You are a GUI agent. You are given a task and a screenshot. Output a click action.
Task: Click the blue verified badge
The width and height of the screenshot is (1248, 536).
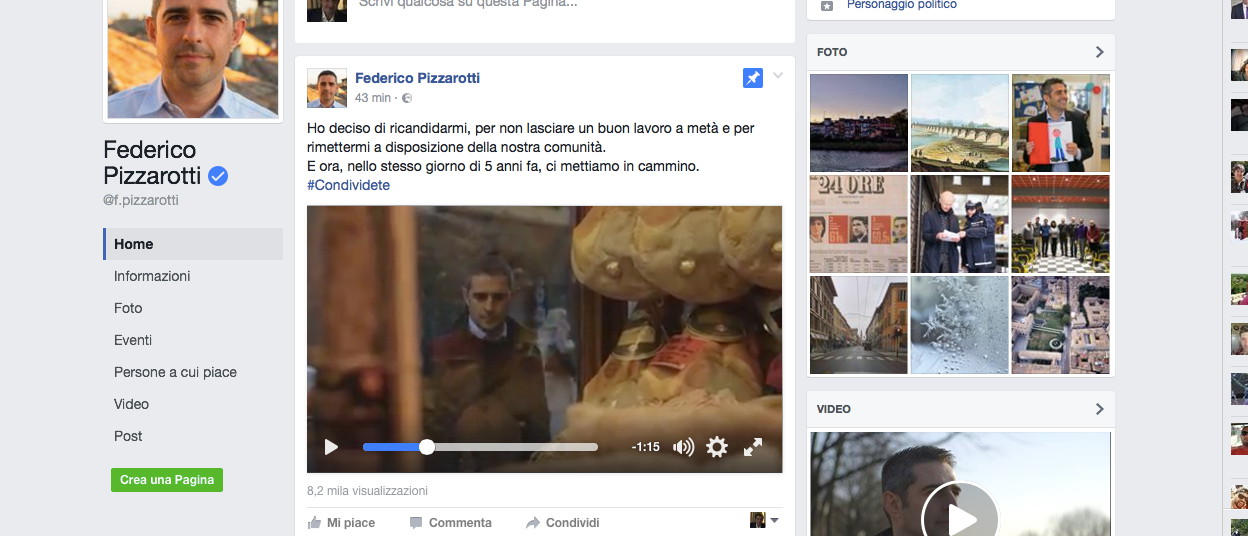coord(218,177)
